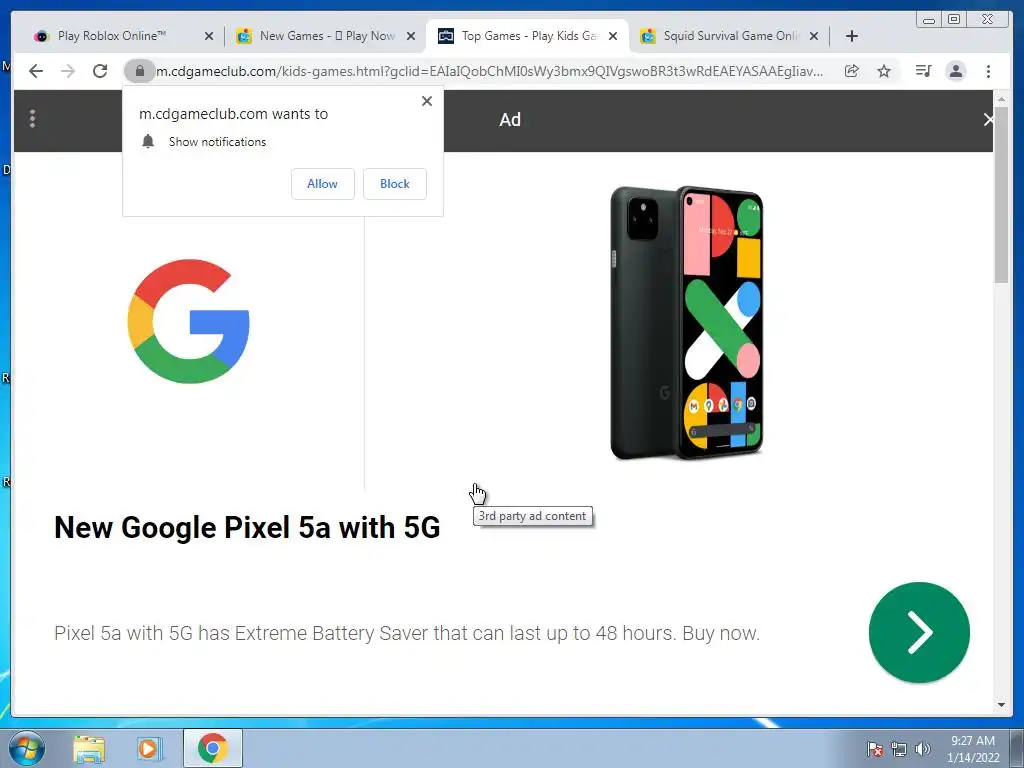Close the Squid Survival Game tab
This screenshot has width=1024, height=768.
click(814, 36)
